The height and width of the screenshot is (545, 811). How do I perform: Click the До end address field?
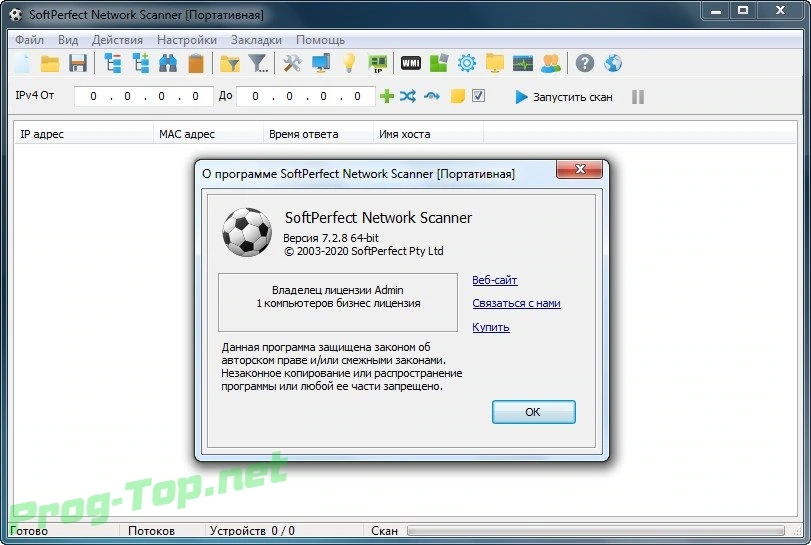click(x=306, y=96)
